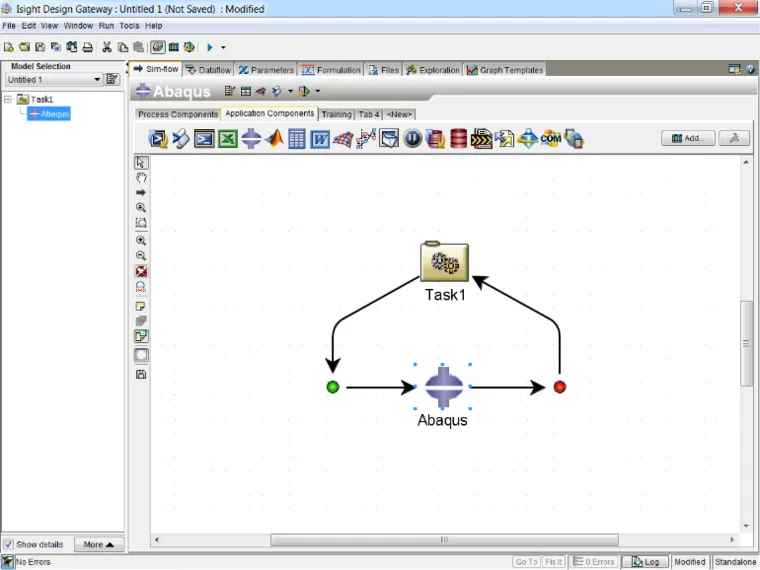Toggle the highlighted Gateway view toolbar button
Screen dimensions: 760x570
158,47
